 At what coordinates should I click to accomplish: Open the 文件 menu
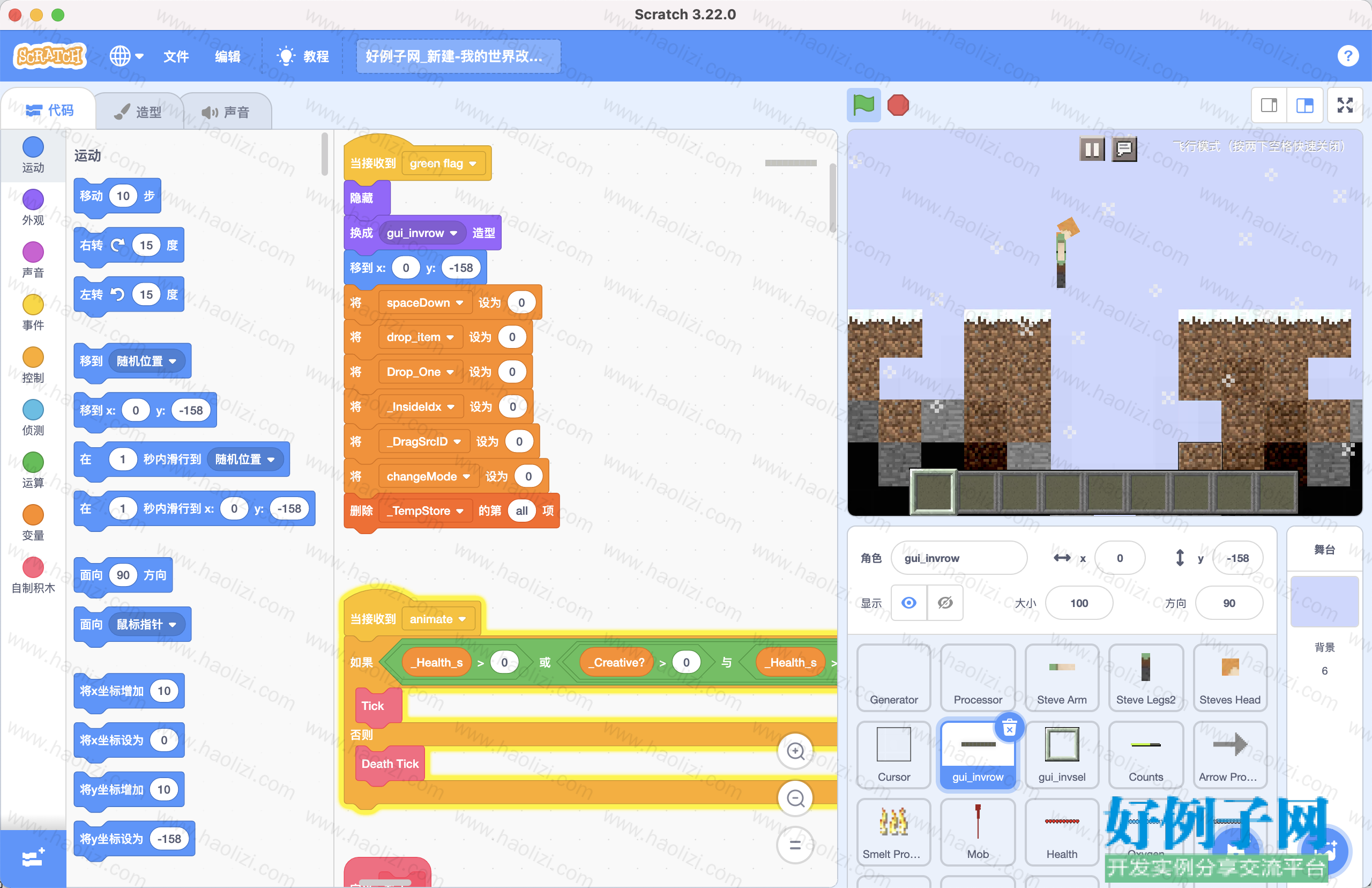point(176,56)
